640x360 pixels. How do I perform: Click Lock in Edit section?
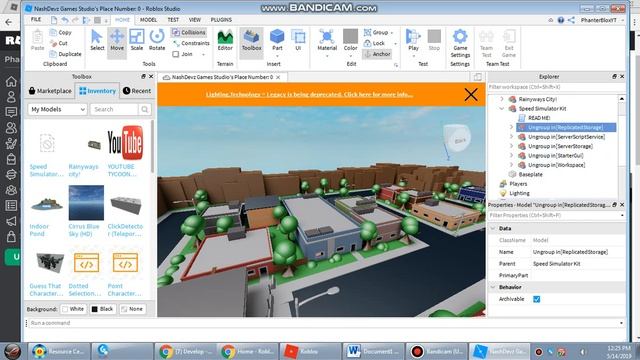[374, 43]
